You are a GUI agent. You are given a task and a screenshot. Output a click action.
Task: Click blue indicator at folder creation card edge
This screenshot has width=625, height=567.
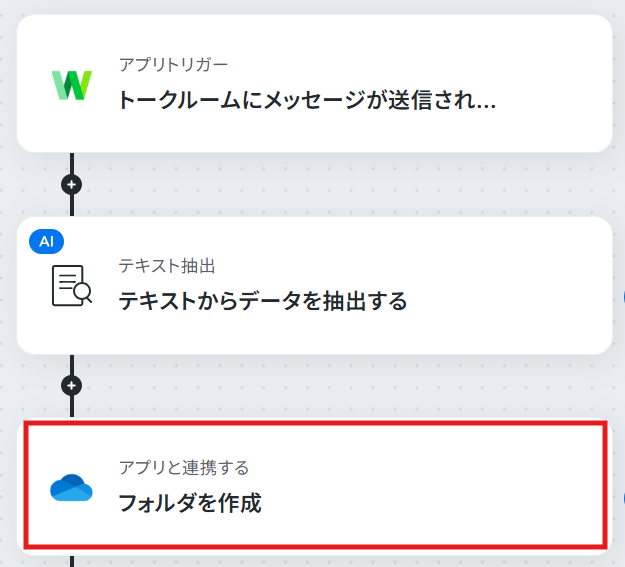click(x=623, y=498)
